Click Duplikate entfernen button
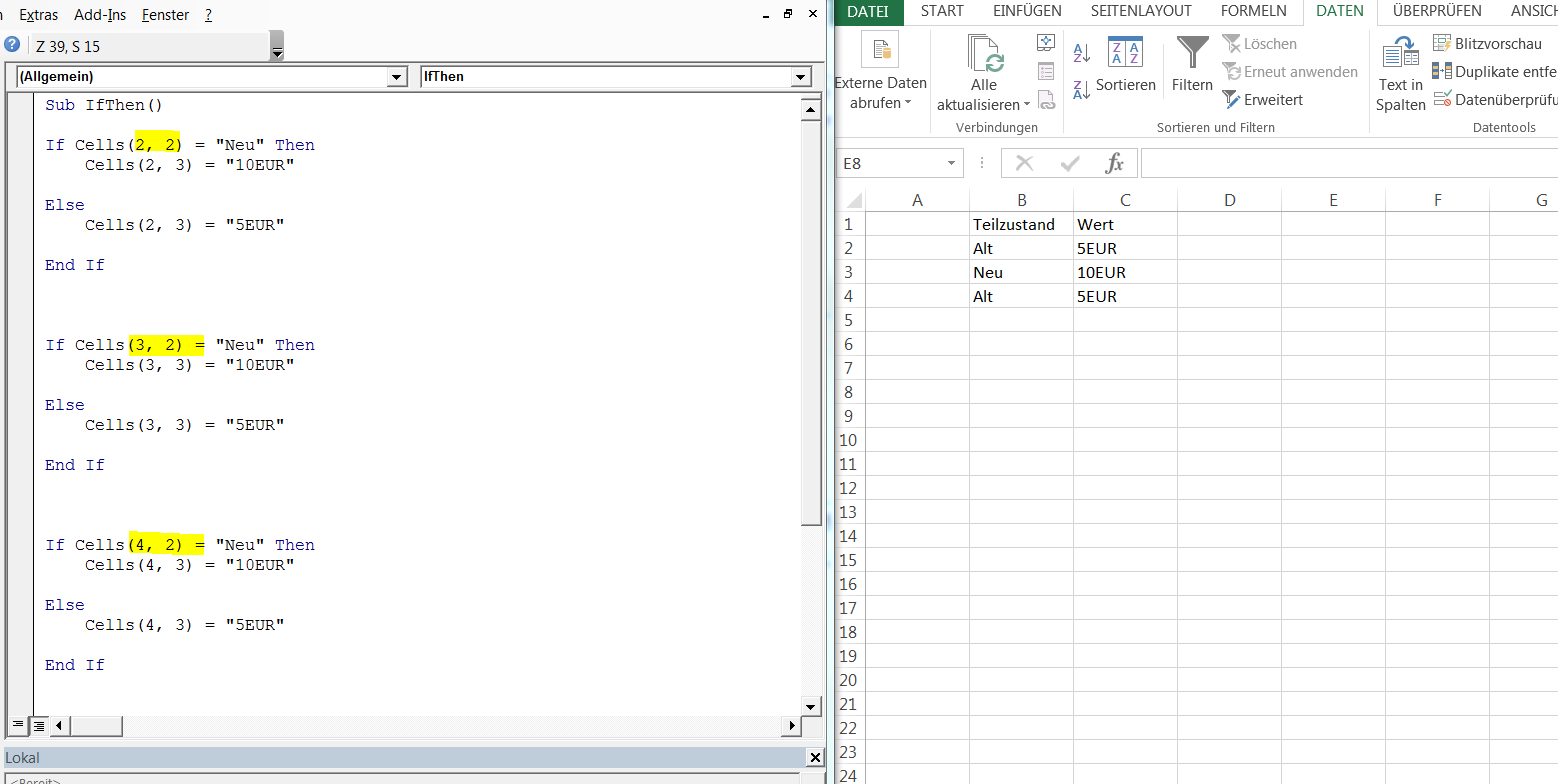 click(x=1495, y=72)
